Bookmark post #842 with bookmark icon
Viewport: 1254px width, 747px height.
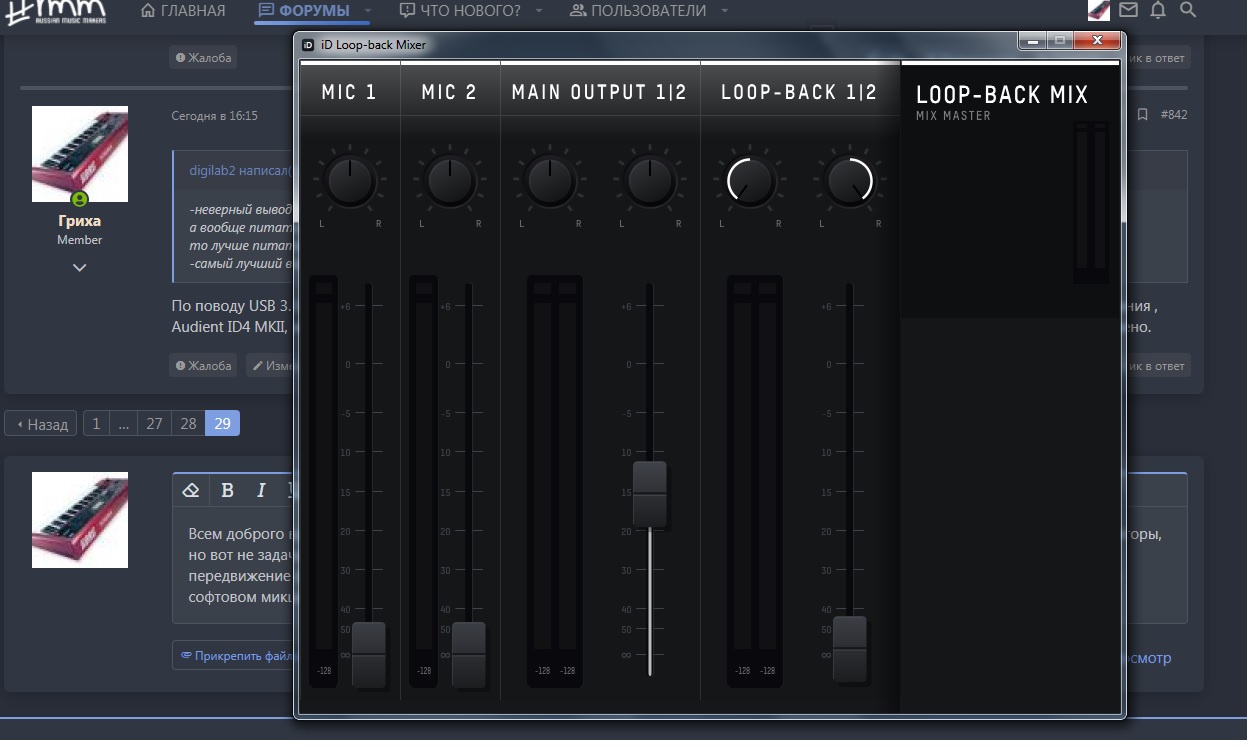tap(1142, 115)
